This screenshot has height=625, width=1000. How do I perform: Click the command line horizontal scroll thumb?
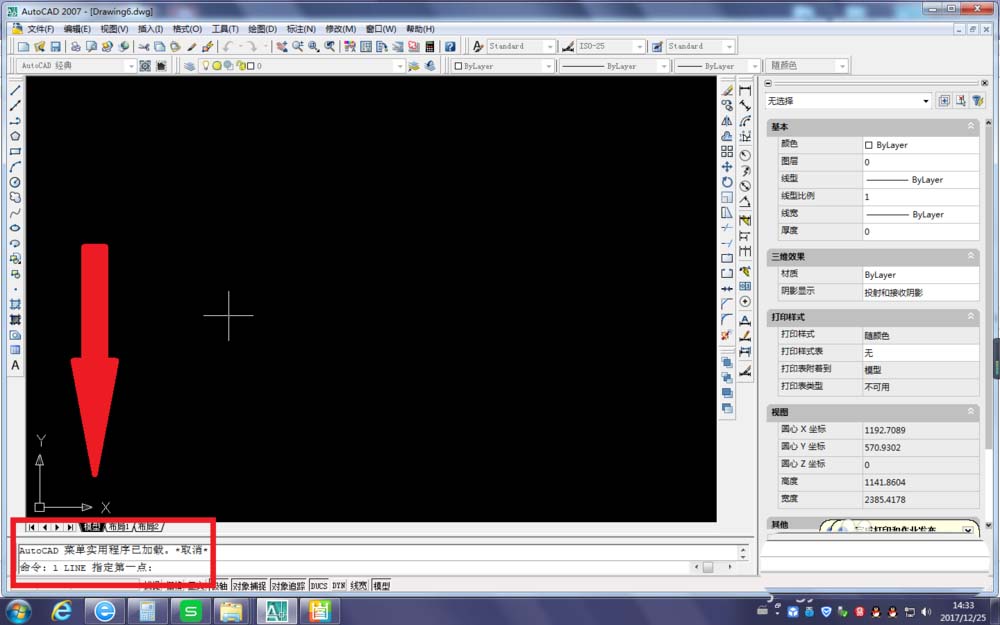(707, 567)
